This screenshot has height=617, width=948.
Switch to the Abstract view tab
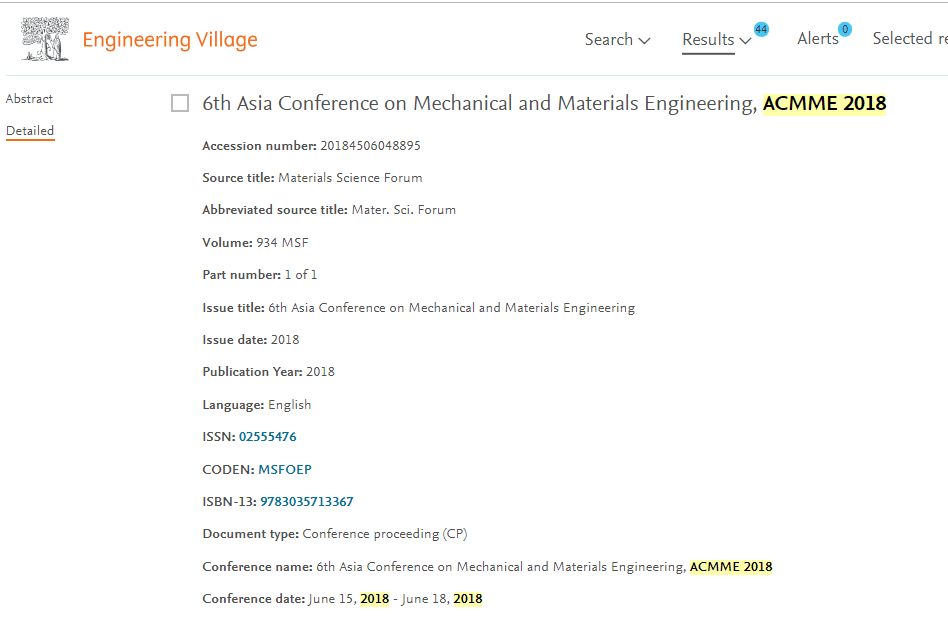click(29, 99)
